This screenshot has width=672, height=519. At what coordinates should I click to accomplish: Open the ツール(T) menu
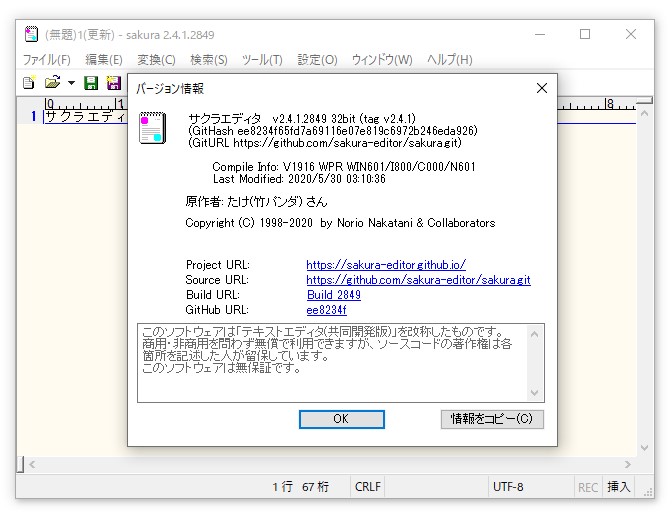click(x=262, y=60)
